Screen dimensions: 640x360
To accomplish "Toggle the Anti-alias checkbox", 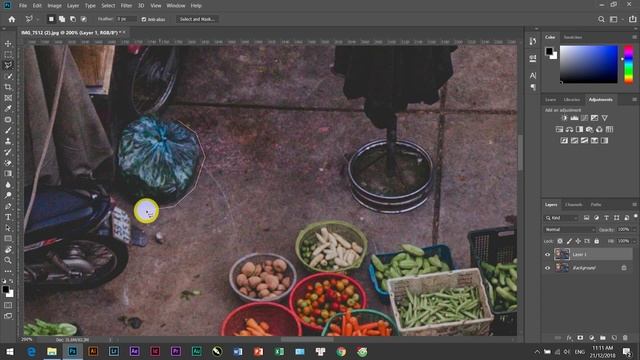I will pyautogui.click(x=144, y=19).
